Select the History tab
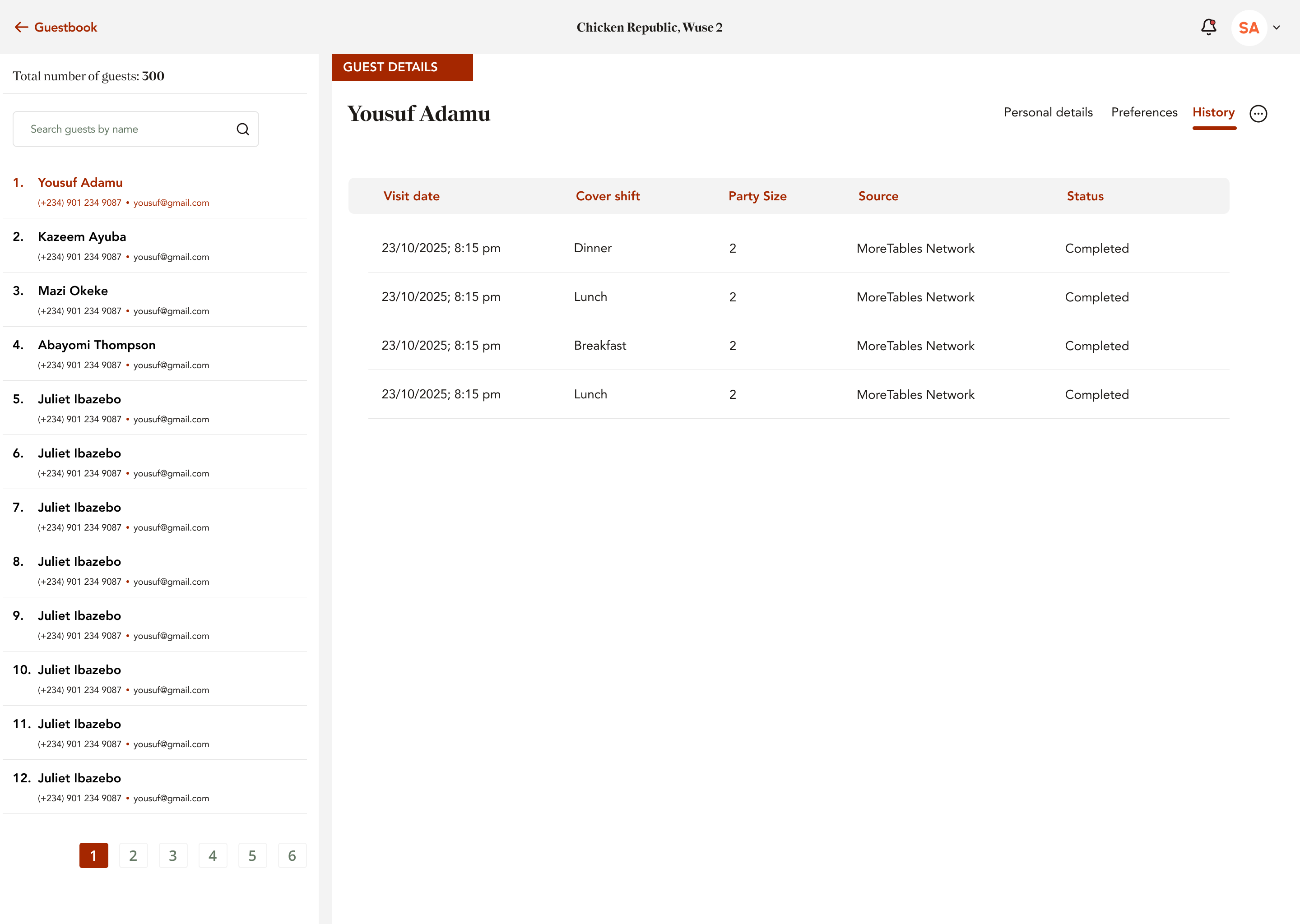1300x924 pixels. (x=1213, y=113)
